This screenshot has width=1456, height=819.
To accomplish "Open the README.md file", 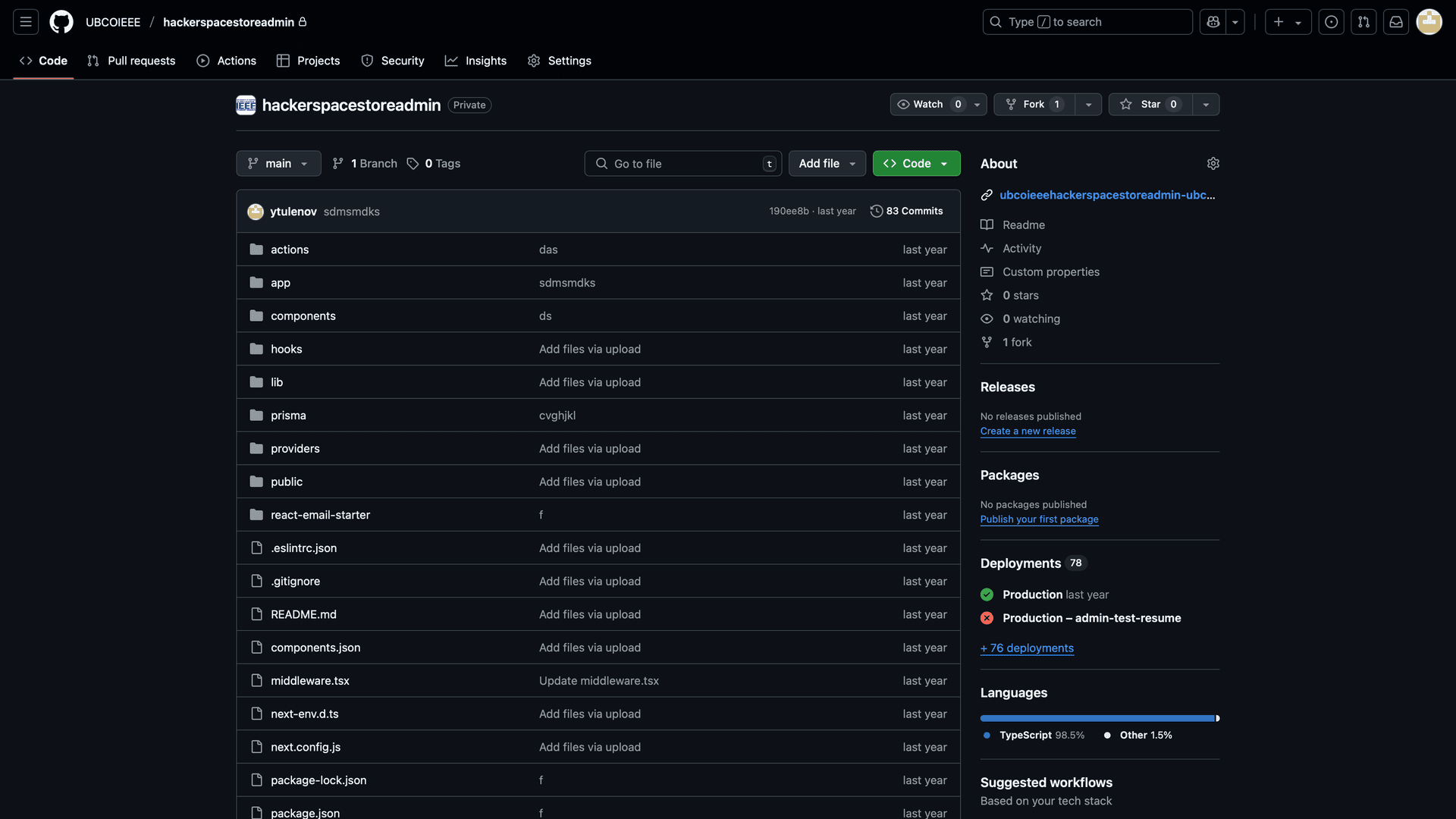I will (x=303, y=615).
